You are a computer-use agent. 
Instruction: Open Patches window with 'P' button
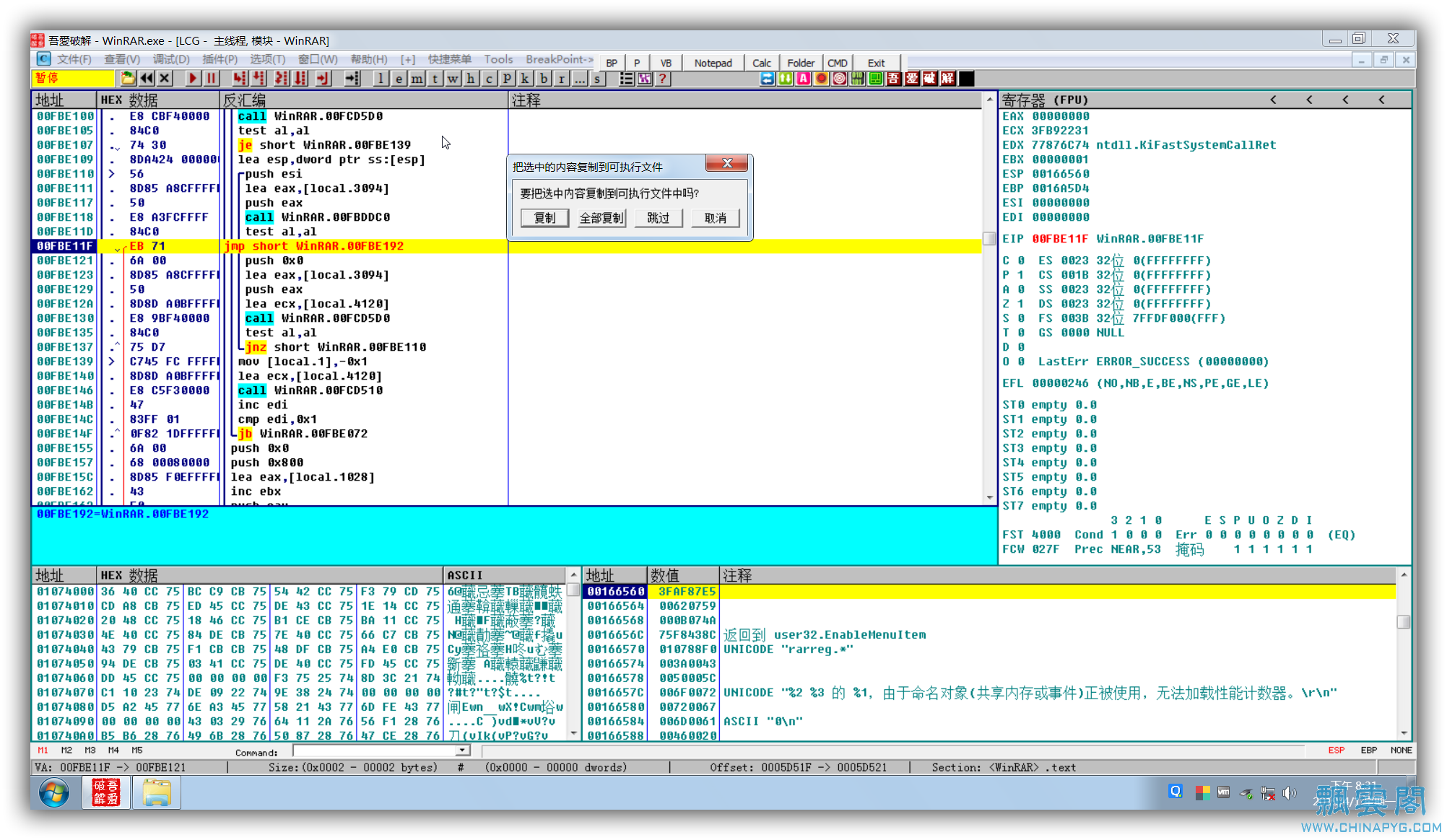click(x=507, y=79)
